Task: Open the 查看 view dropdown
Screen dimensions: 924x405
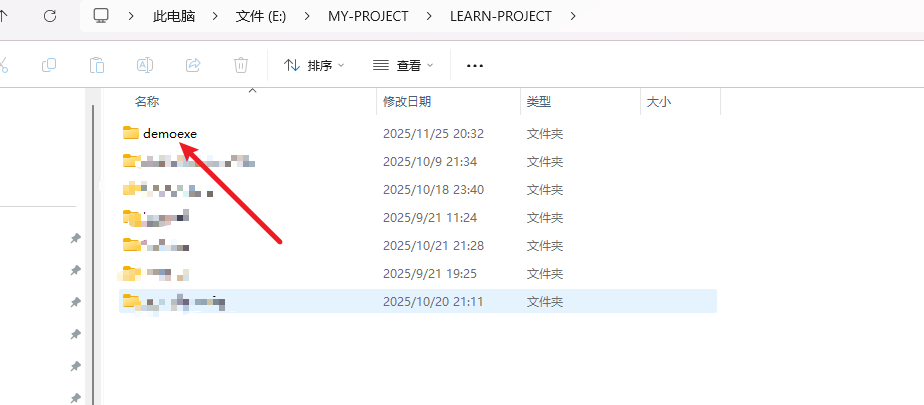Action: tap(404, 65)
